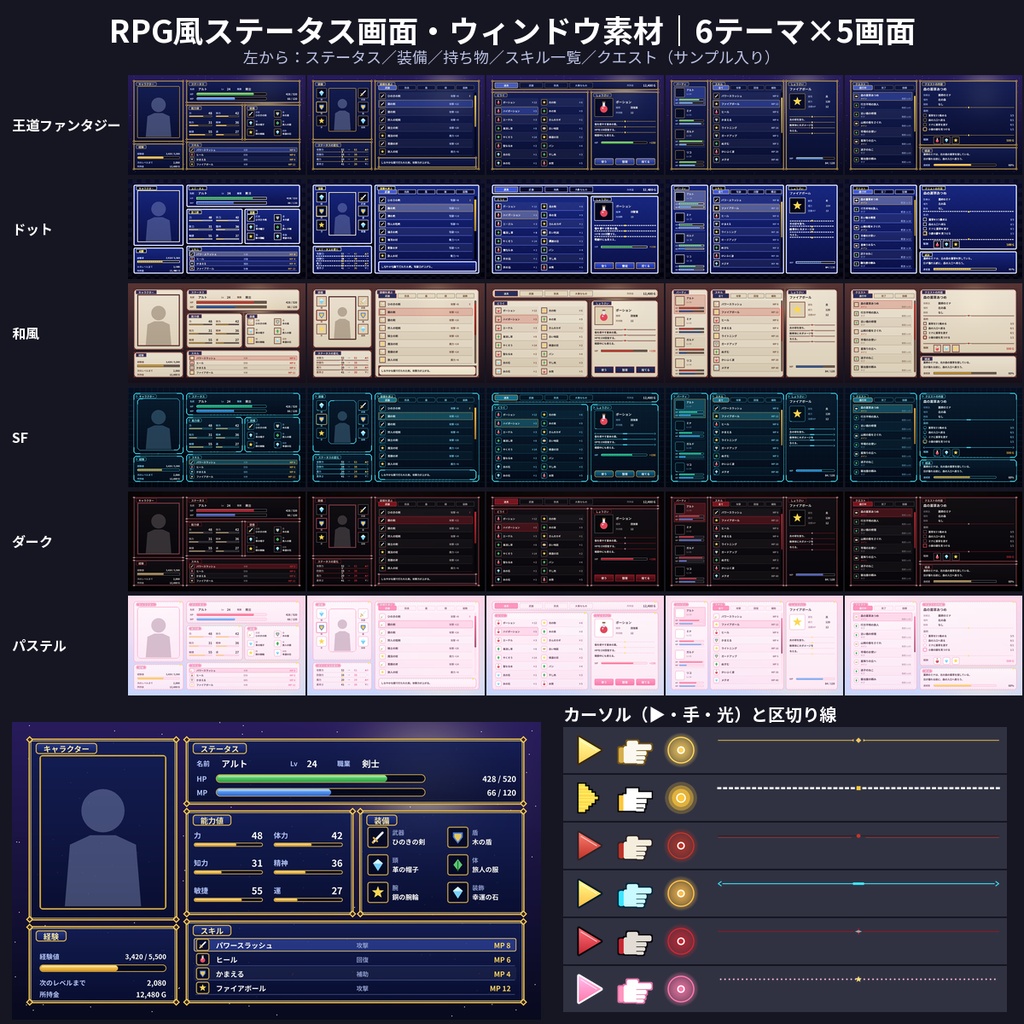Click the gold light cursor beside the cyan hand

(x=680, y=893)
